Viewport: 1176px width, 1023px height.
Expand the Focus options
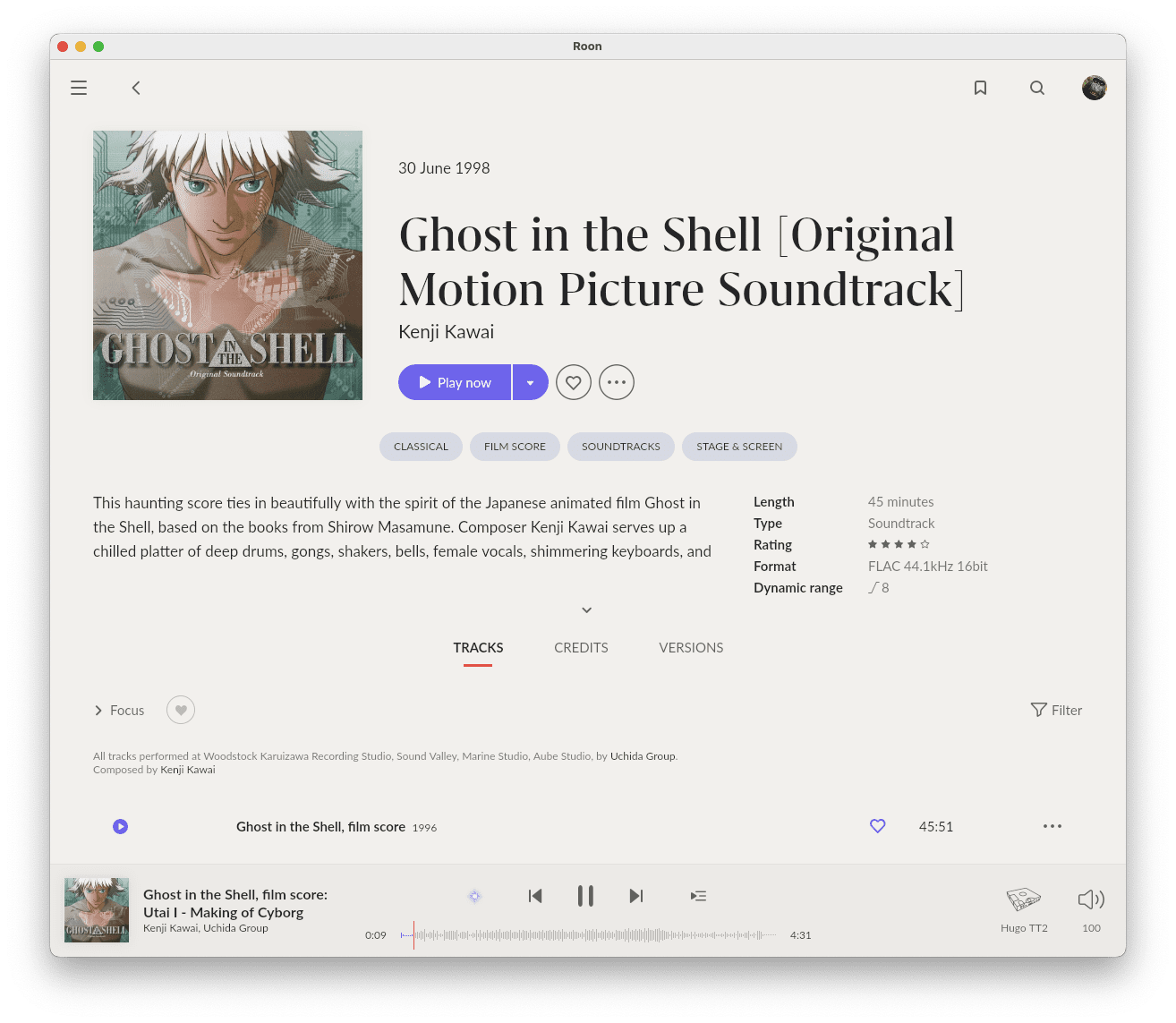pyautogui.click(x=119, y=710)
